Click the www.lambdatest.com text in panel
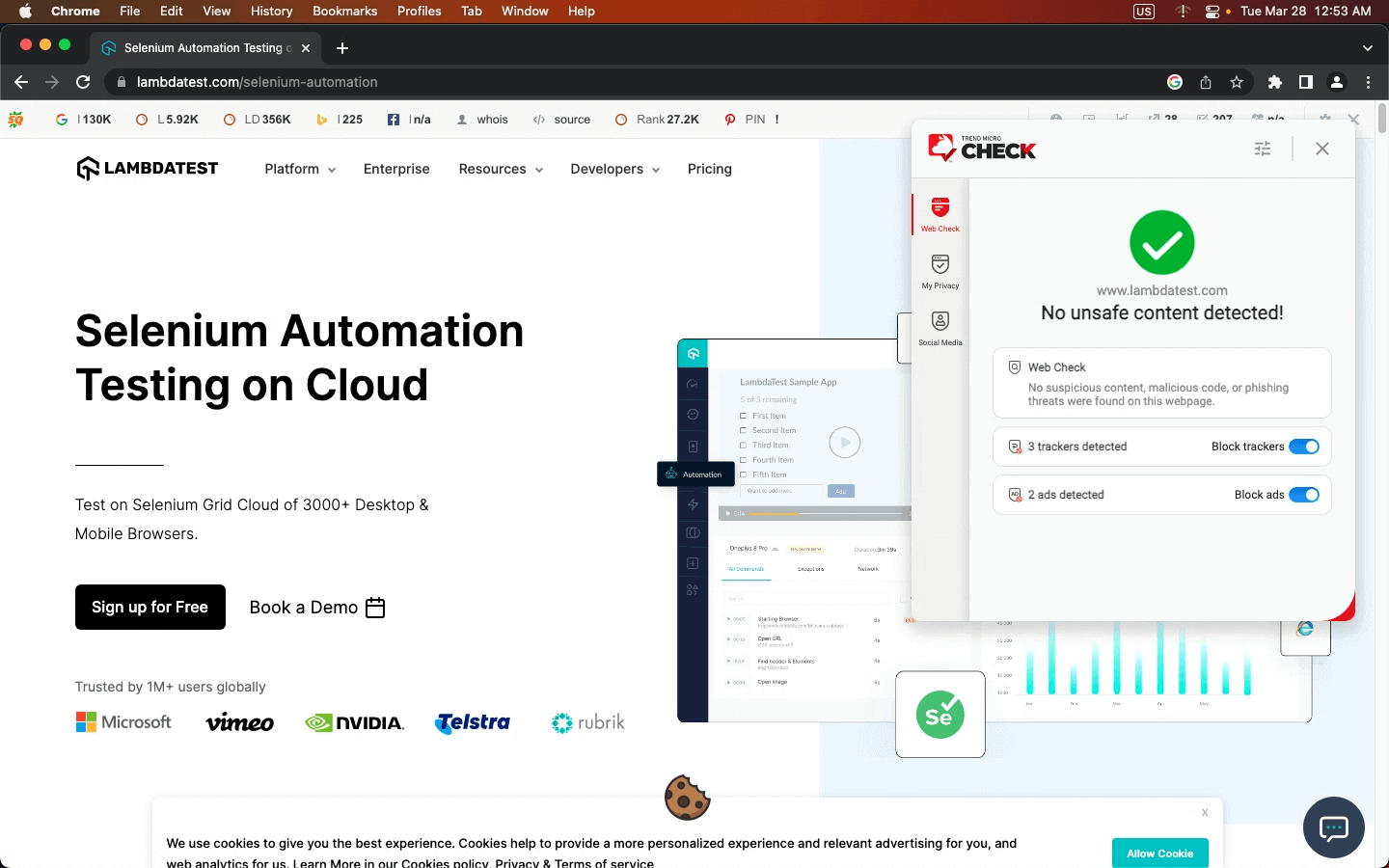 (1161, 290)
